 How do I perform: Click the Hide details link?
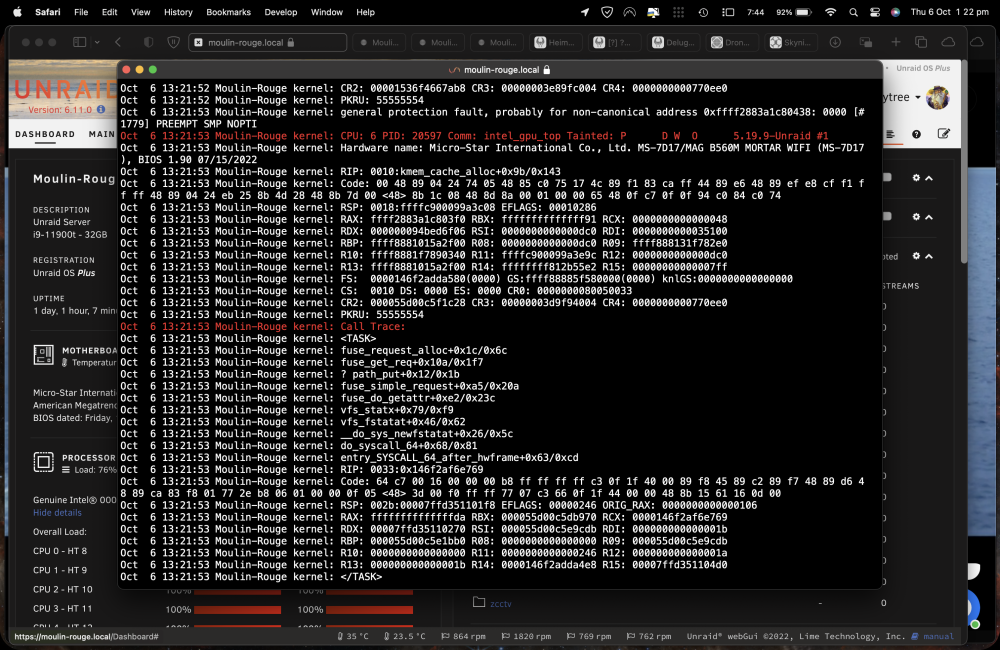[57, 513]
